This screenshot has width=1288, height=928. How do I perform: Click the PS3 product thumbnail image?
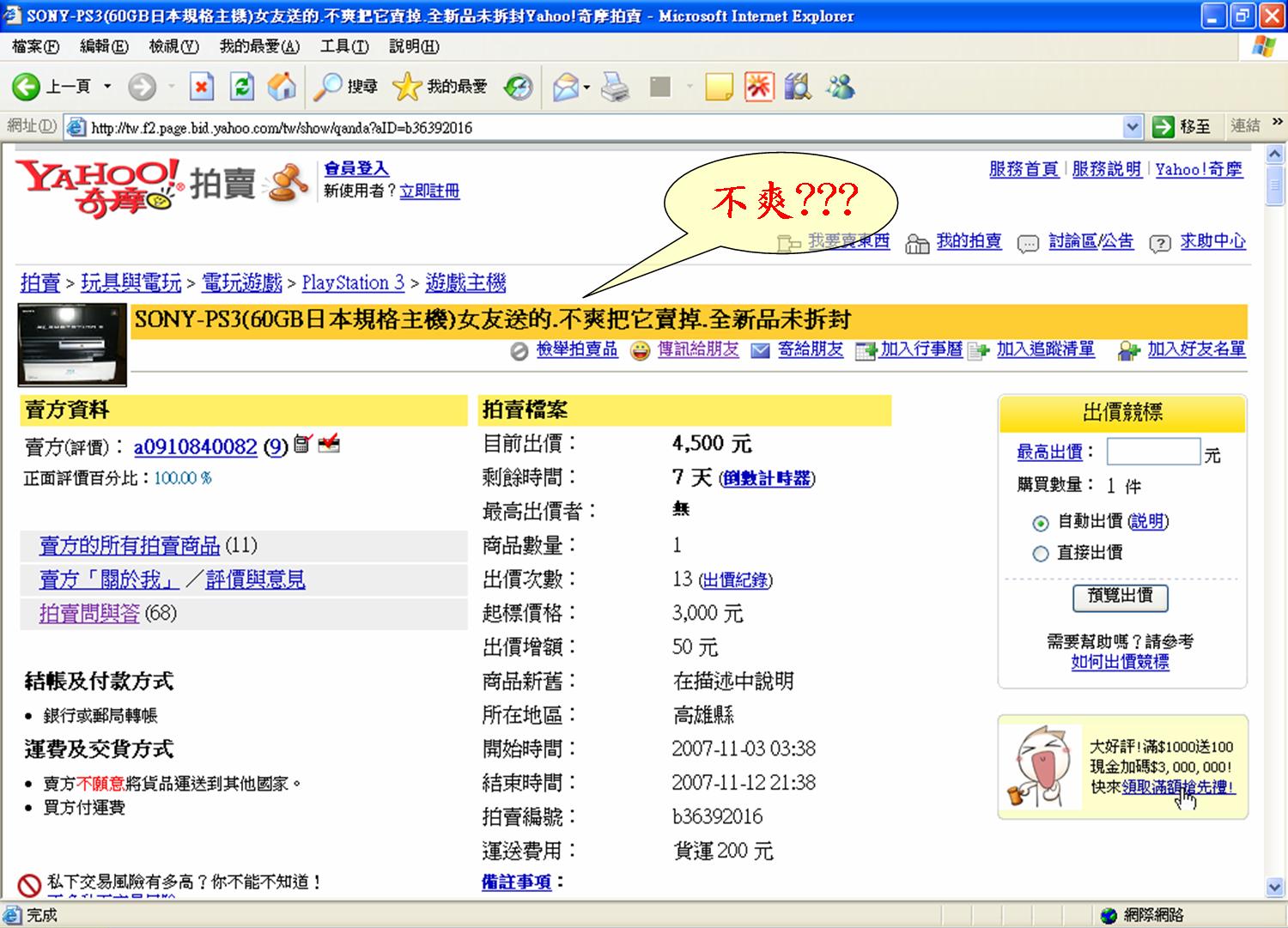click(x=72, y=345)
